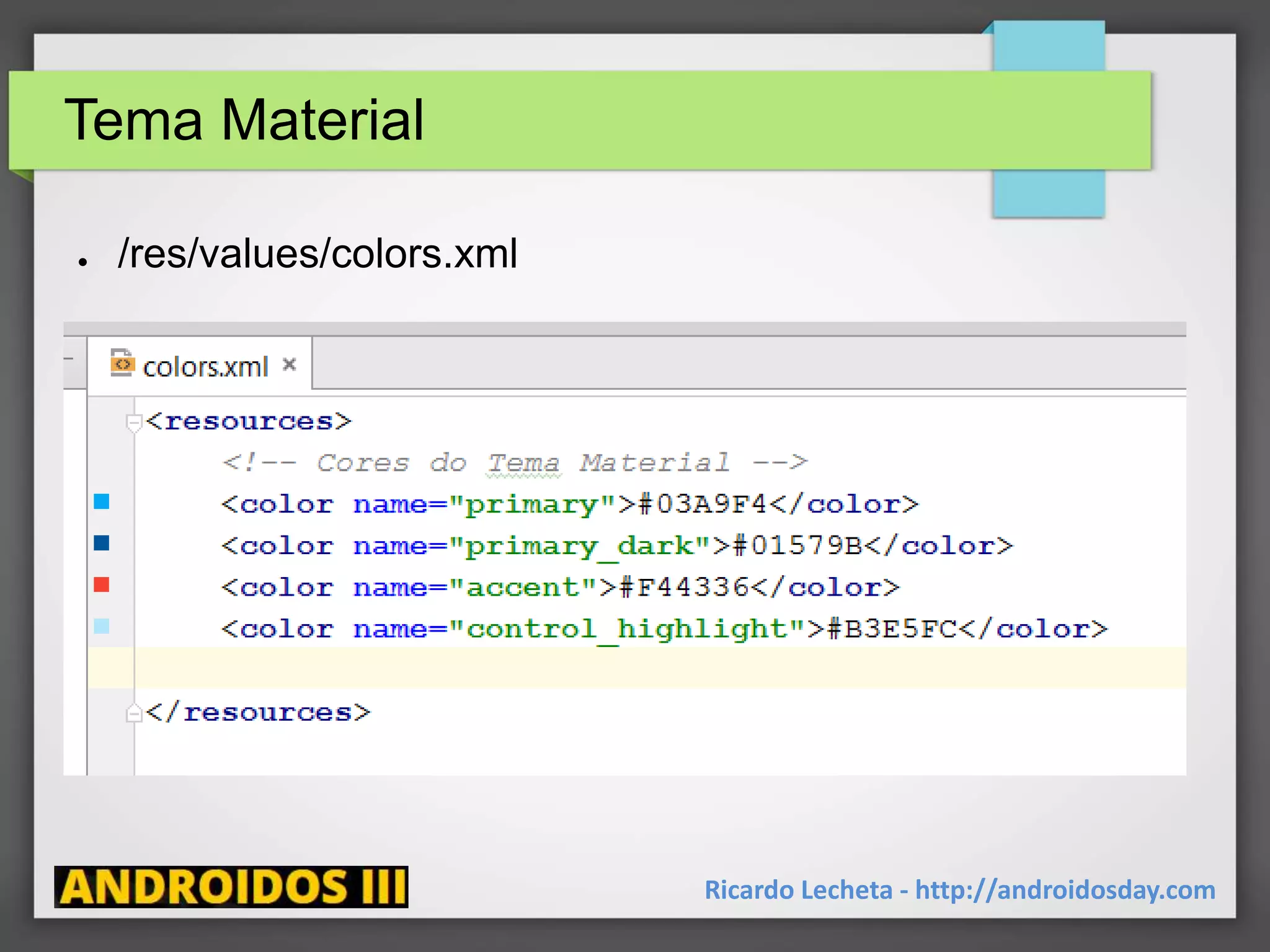Collapse the opening resources tag fold marker
Image resolution: width=1270 pixels, height=952 pixels.
click(134, 423)
